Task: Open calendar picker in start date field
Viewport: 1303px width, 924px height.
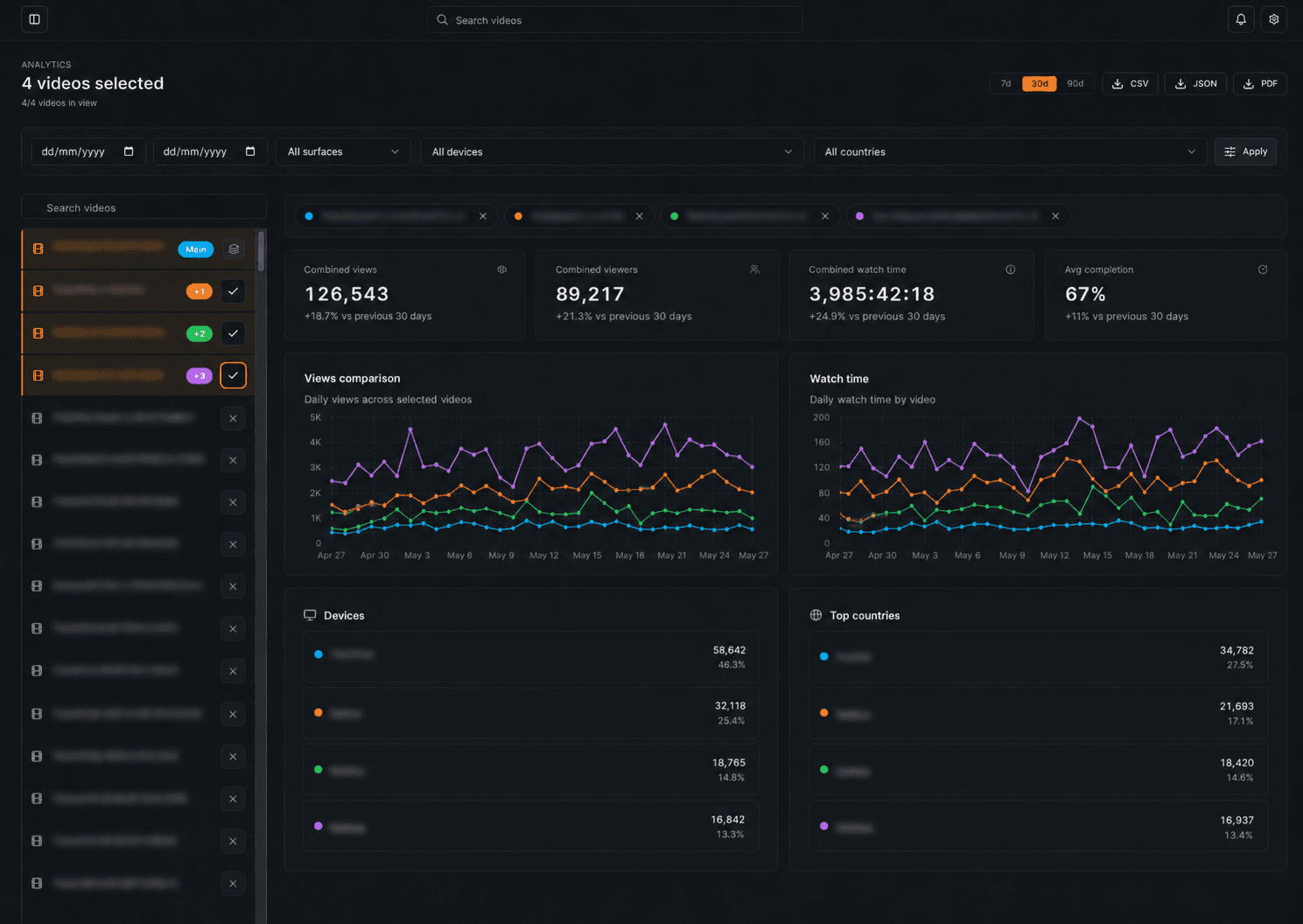Action: [129, 151]
